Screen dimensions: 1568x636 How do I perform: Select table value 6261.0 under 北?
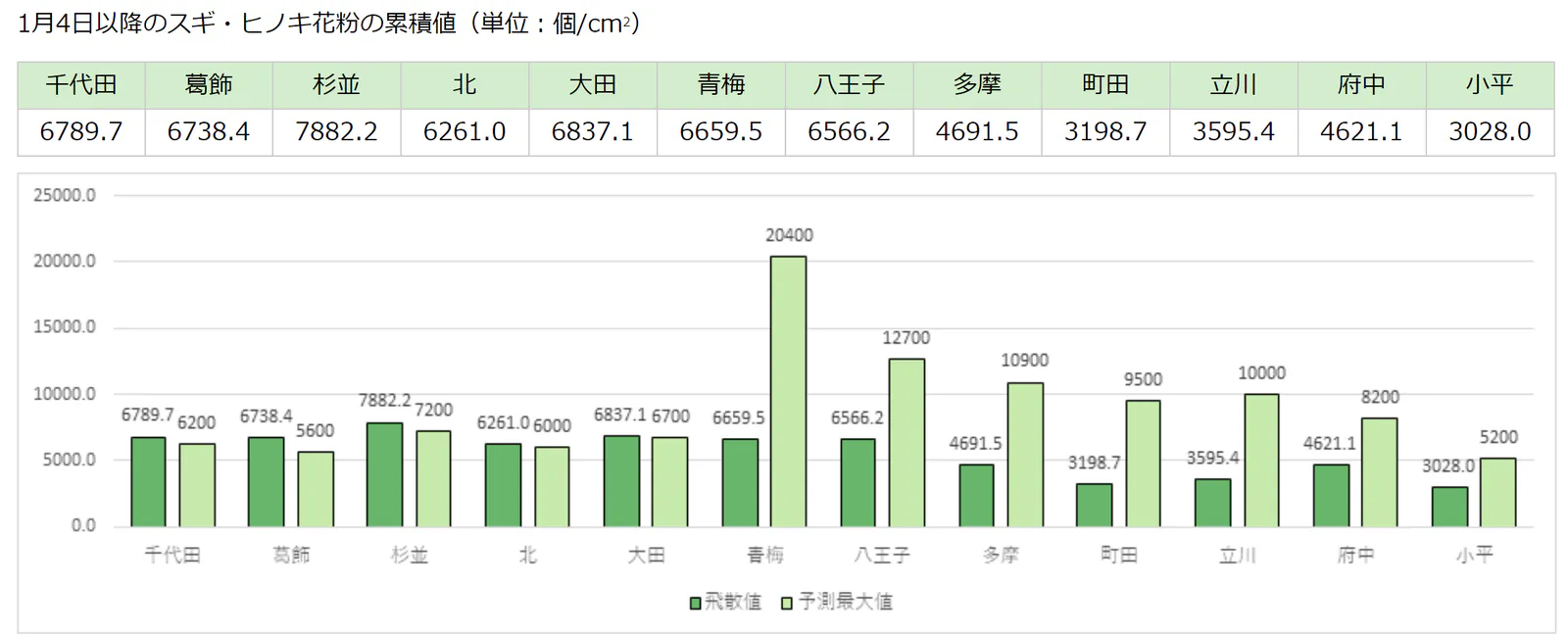tap(465, 132)
